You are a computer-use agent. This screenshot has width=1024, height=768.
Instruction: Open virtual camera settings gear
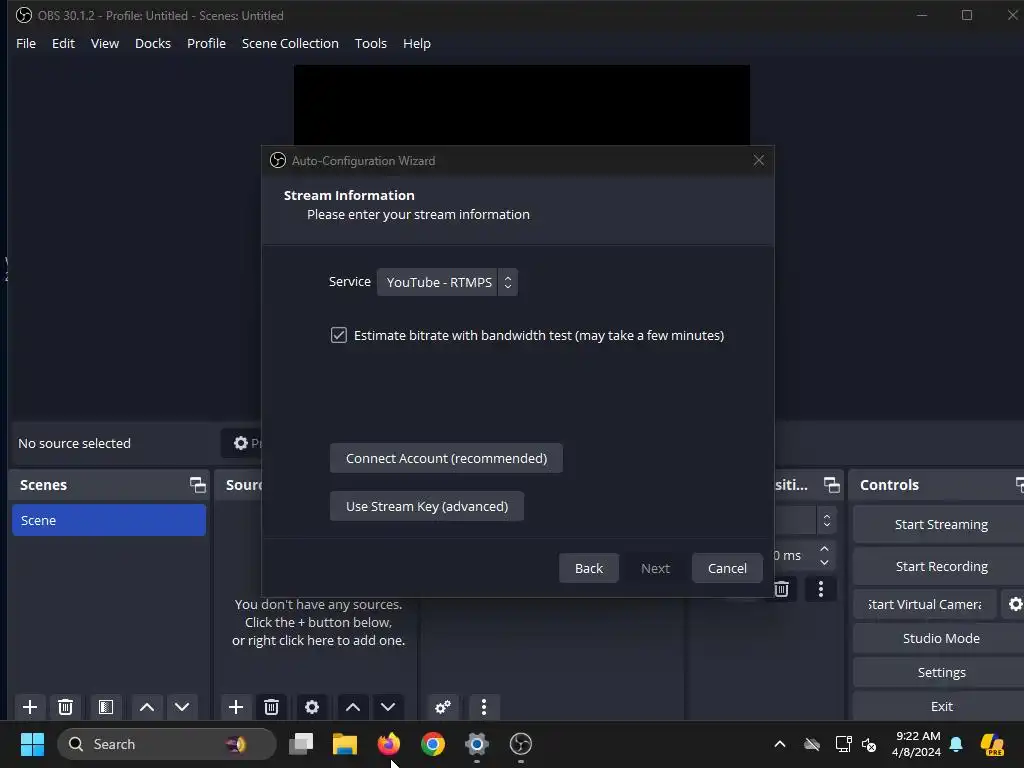1014,604
